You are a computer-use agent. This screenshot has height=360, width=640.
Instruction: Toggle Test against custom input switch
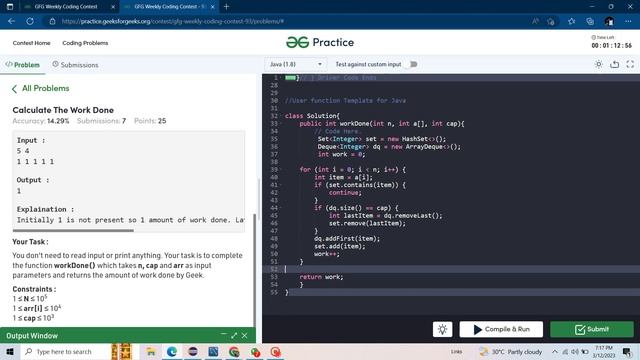pyautogui.click(x=412, y=64)
